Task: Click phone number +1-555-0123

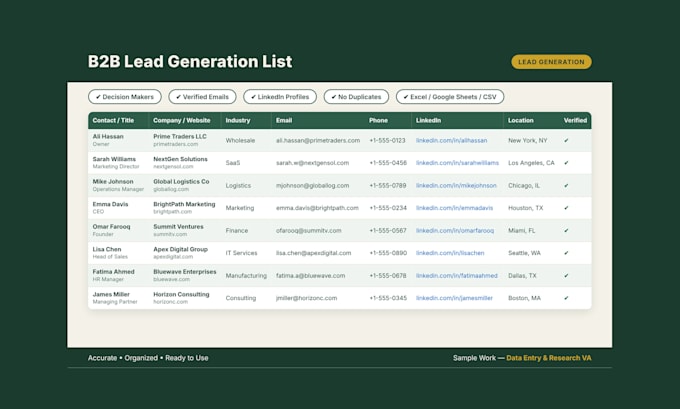Action: coord(388,141)
